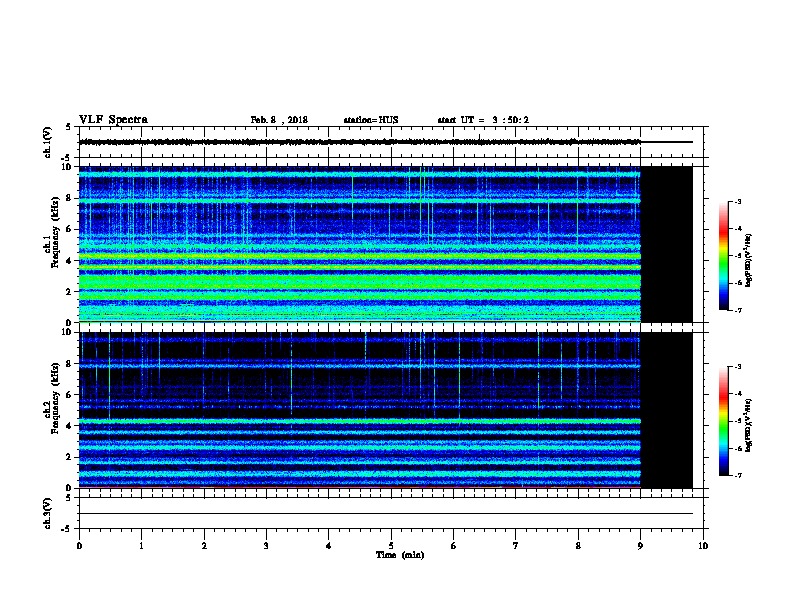792x612 pixels.
Task: Click the "Time (min)" axis label
Action: (400, 555)
